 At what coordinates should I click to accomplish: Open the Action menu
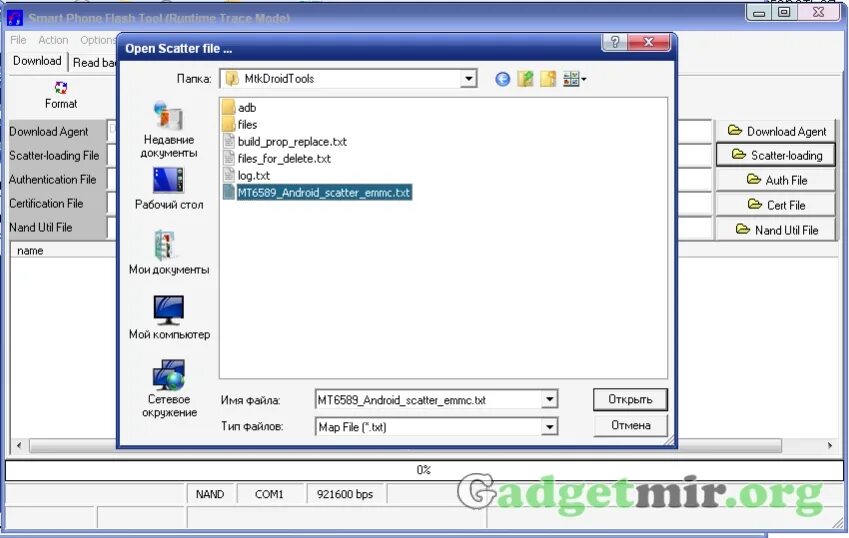coord(53,40)
